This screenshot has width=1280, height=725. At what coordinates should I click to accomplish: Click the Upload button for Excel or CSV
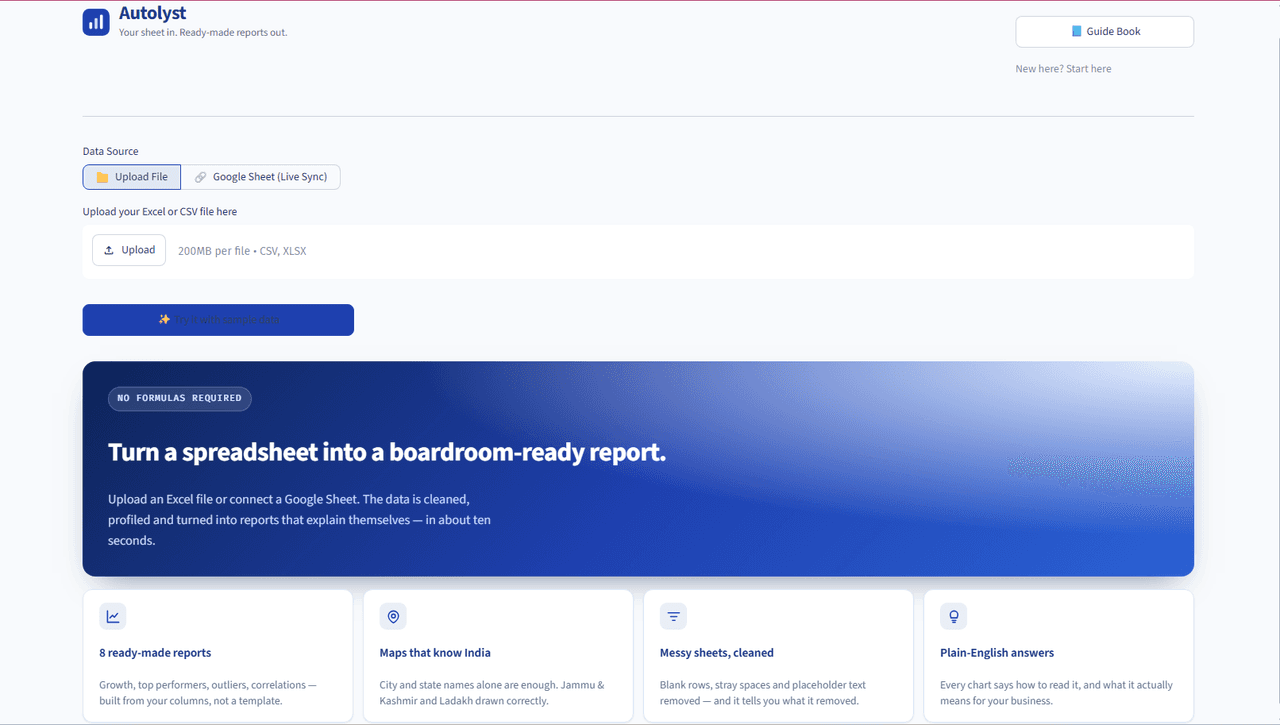coord(129,250)
